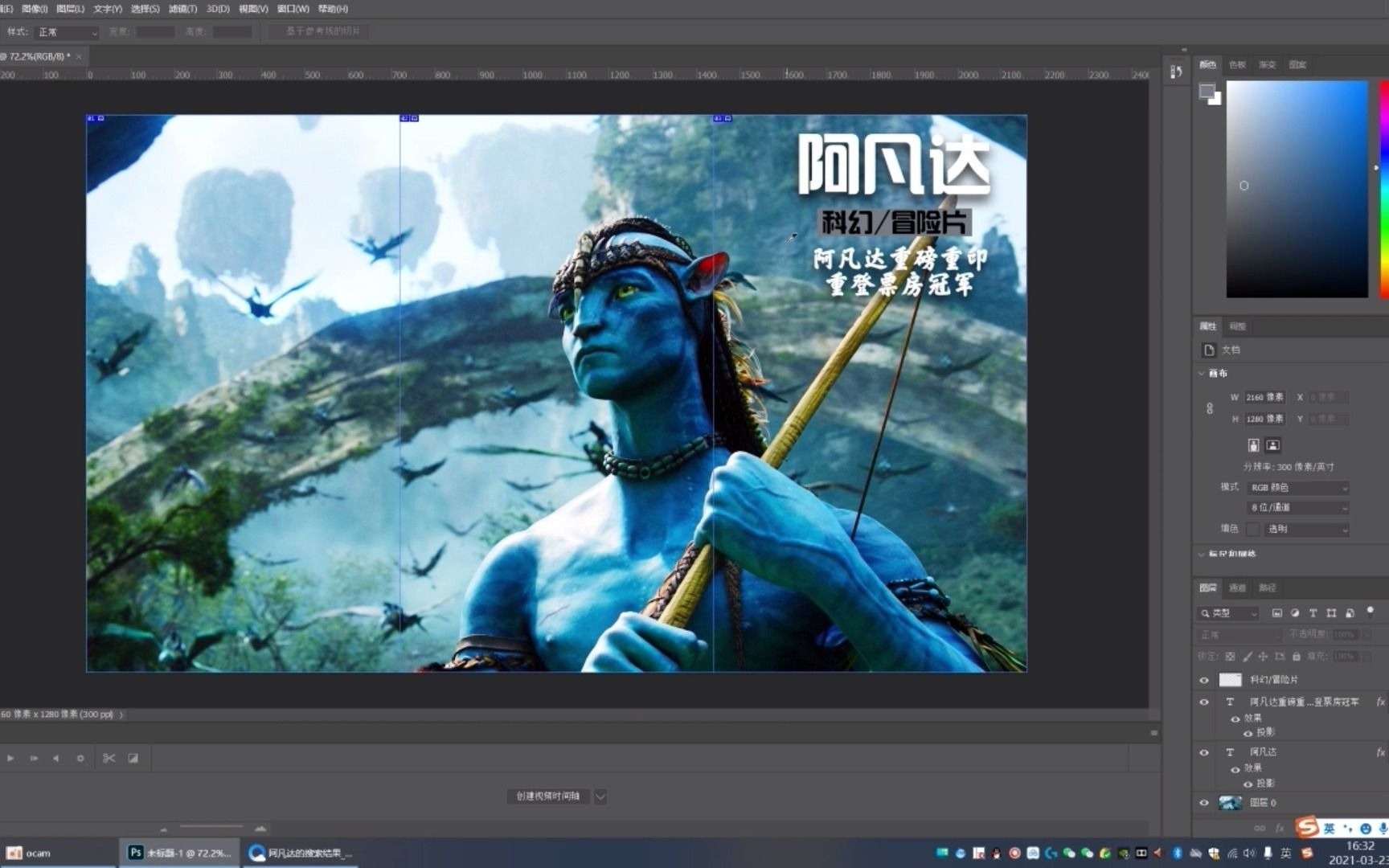Filter layers by pixel layers icon
This screenshot has height=868, width=1389.
[x=1276, y=613]
